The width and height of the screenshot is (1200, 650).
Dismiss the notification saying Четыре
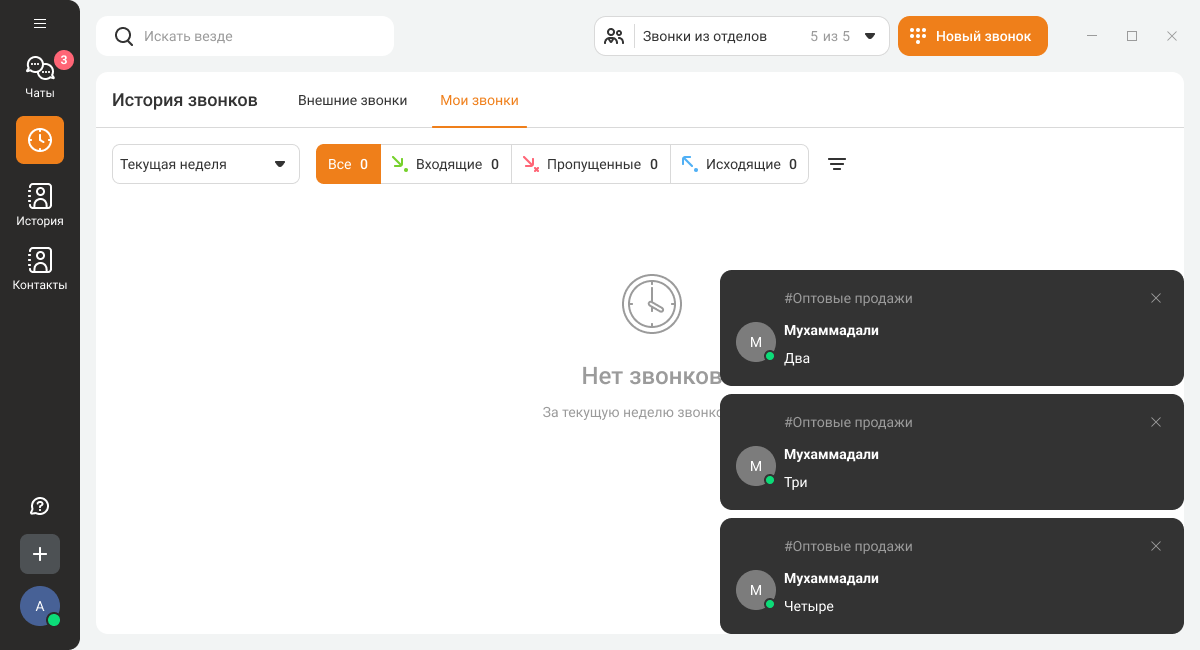(1156, 546)
